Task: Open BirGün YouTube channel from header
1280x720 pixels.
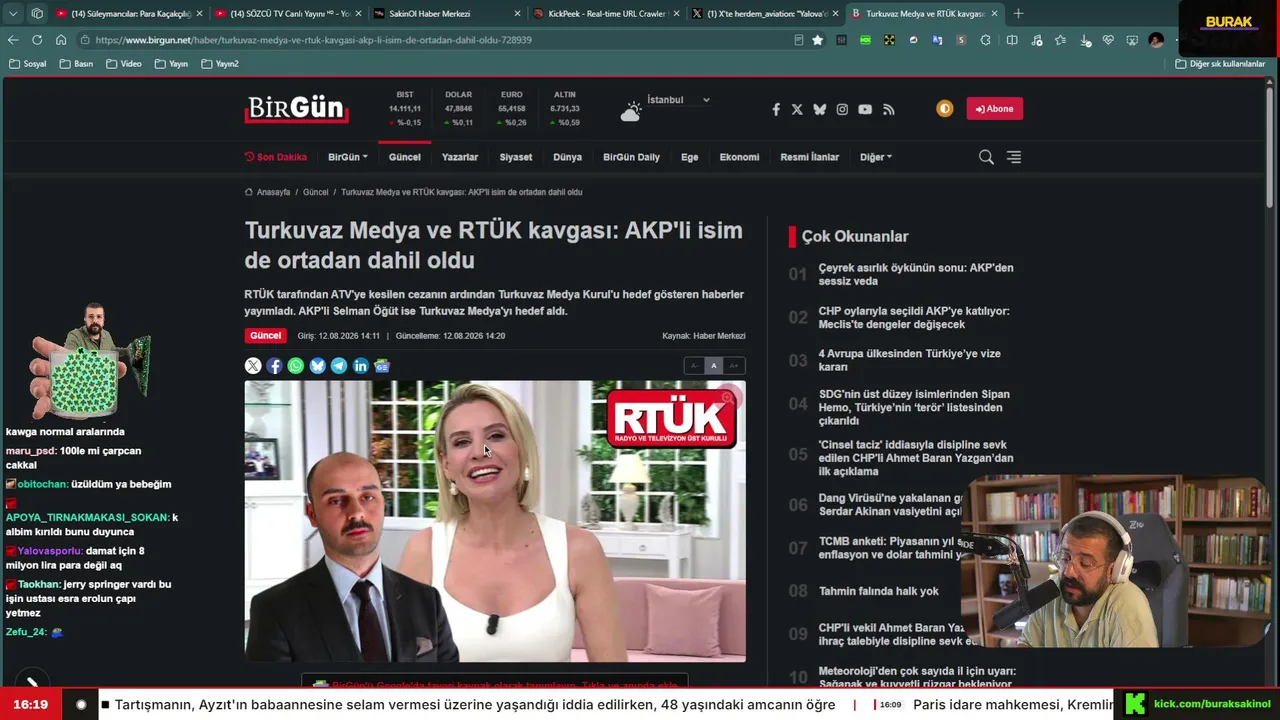Action: pyautogui.click(x=865, y=109)
